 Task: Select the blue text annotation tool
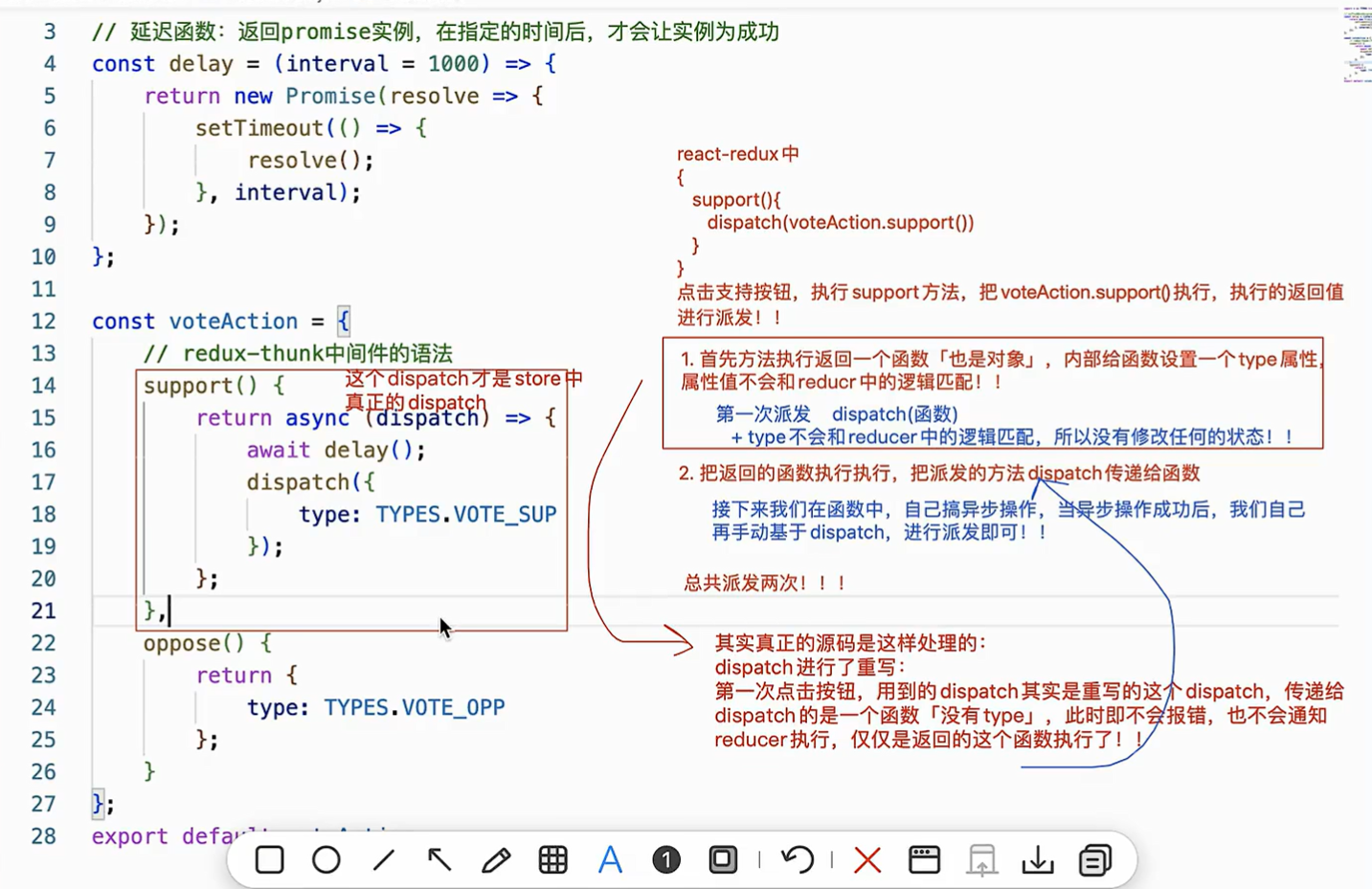click(610, 860)
